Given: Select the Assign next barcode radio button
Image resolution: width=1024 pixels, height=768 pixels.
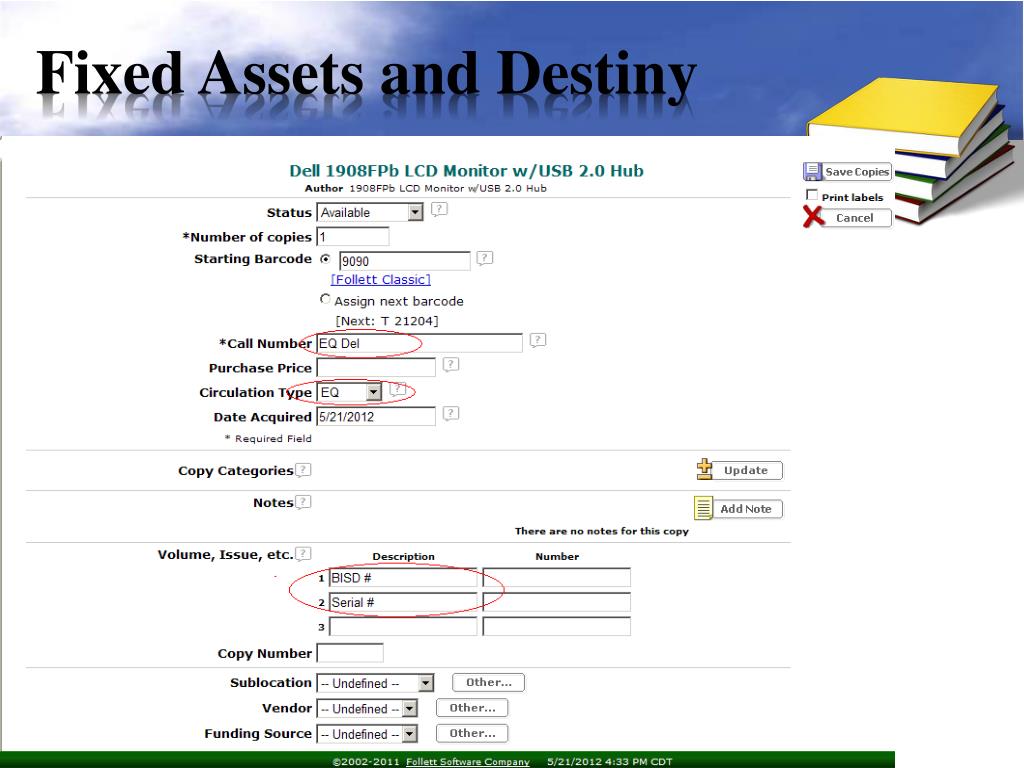Looking at the screenshot, I should 325,299.
